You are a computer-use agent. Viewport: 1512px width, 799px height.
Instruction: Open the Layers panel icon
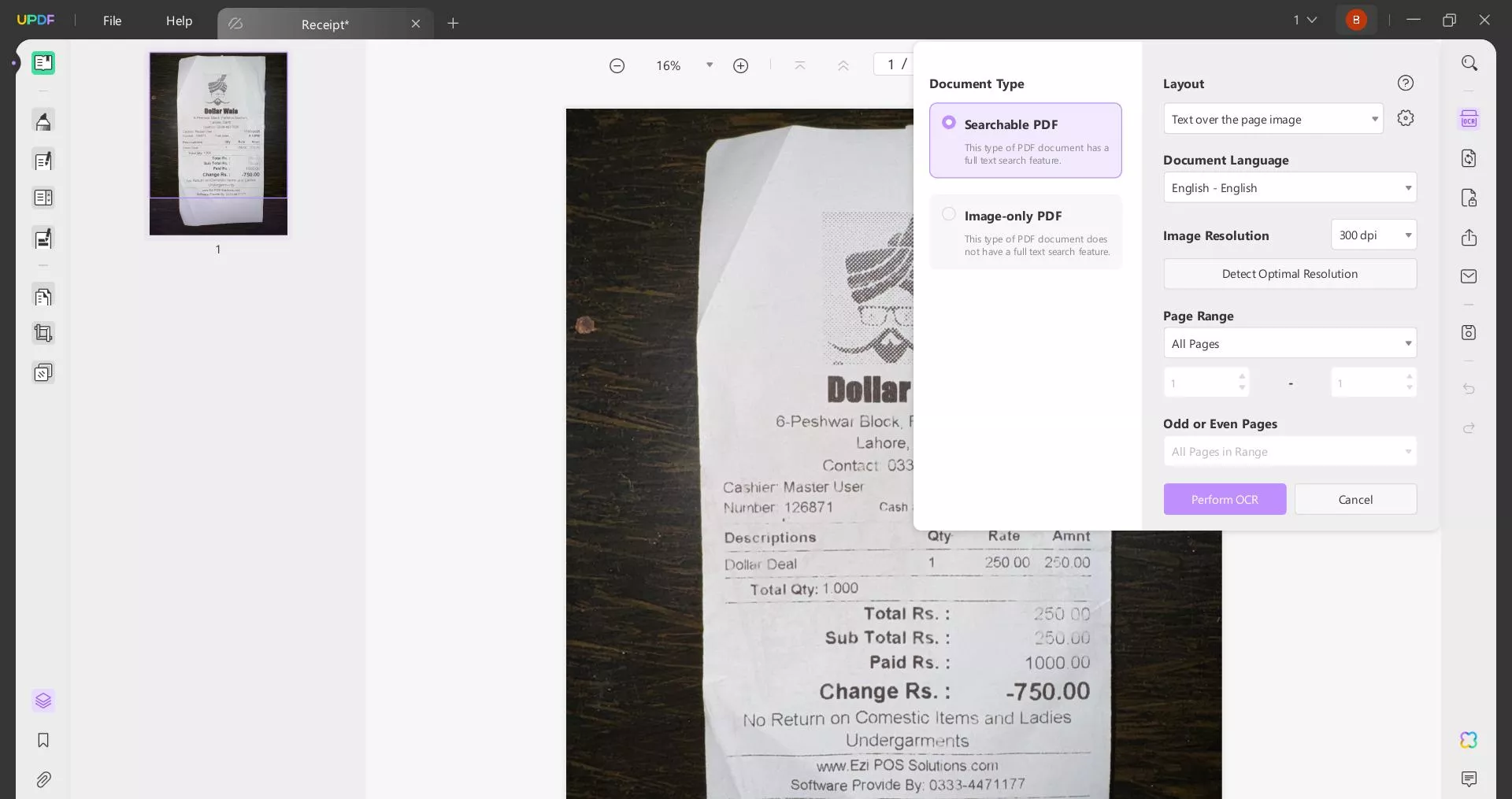[x=43, y=701]
